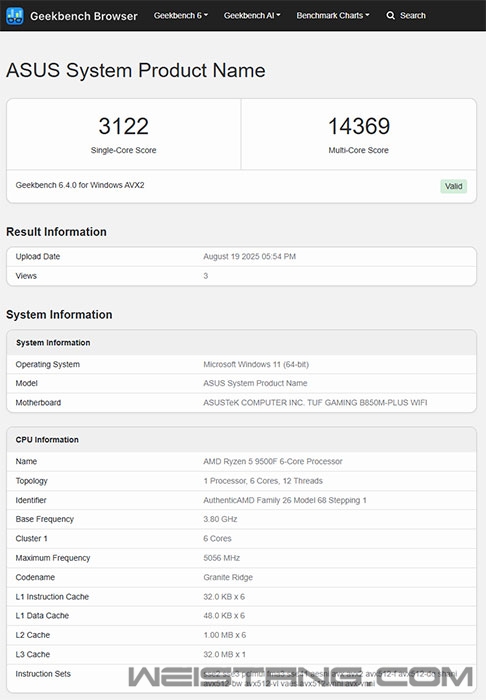Click the Identifier row label
This screenshot has width=486, height=700.
click(x=31, y=500)
